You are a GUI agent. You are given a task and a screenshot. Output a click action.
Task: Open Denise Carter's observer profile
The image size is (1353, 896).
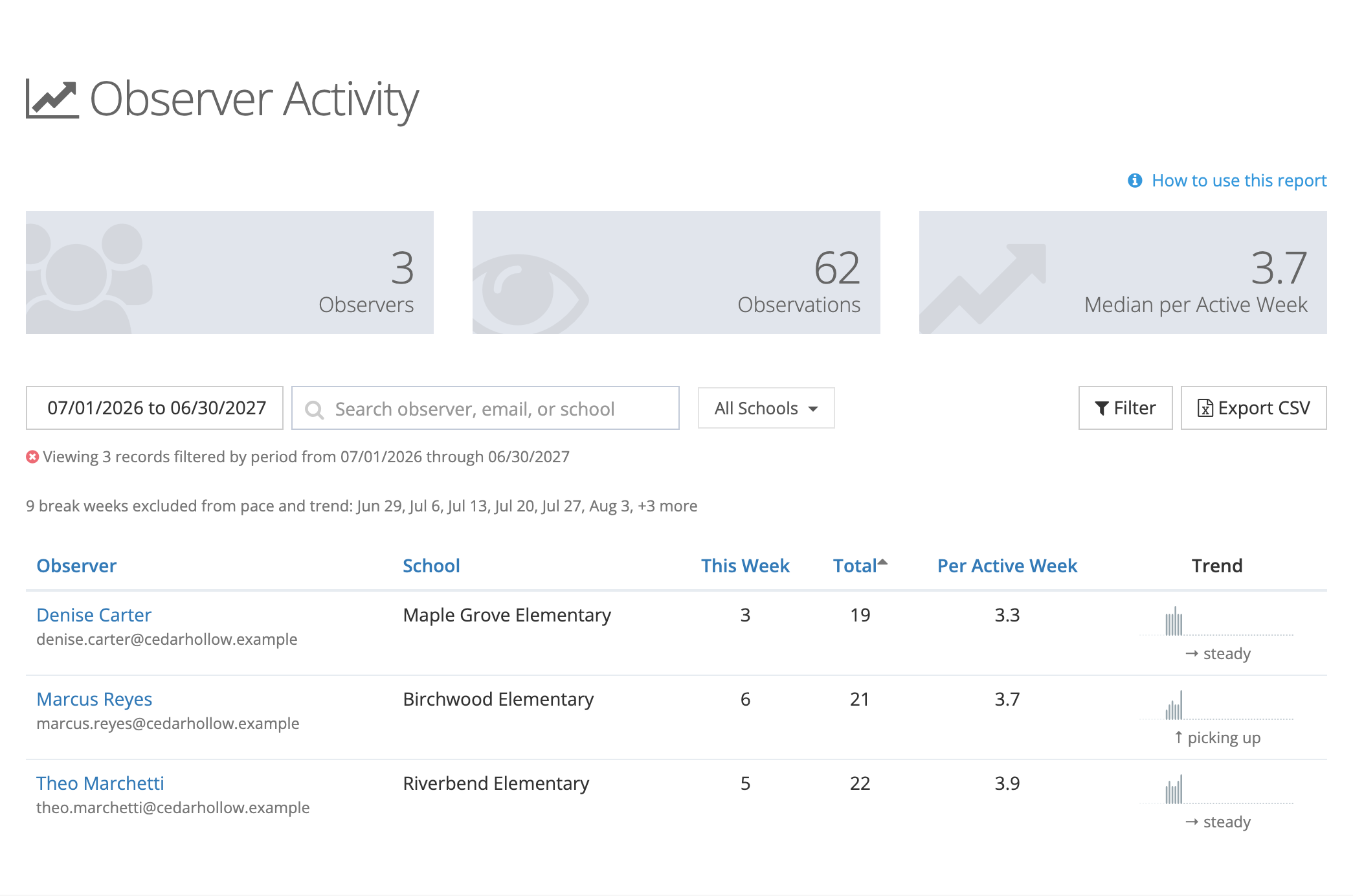pyautogui.click(x=94, y=615)
